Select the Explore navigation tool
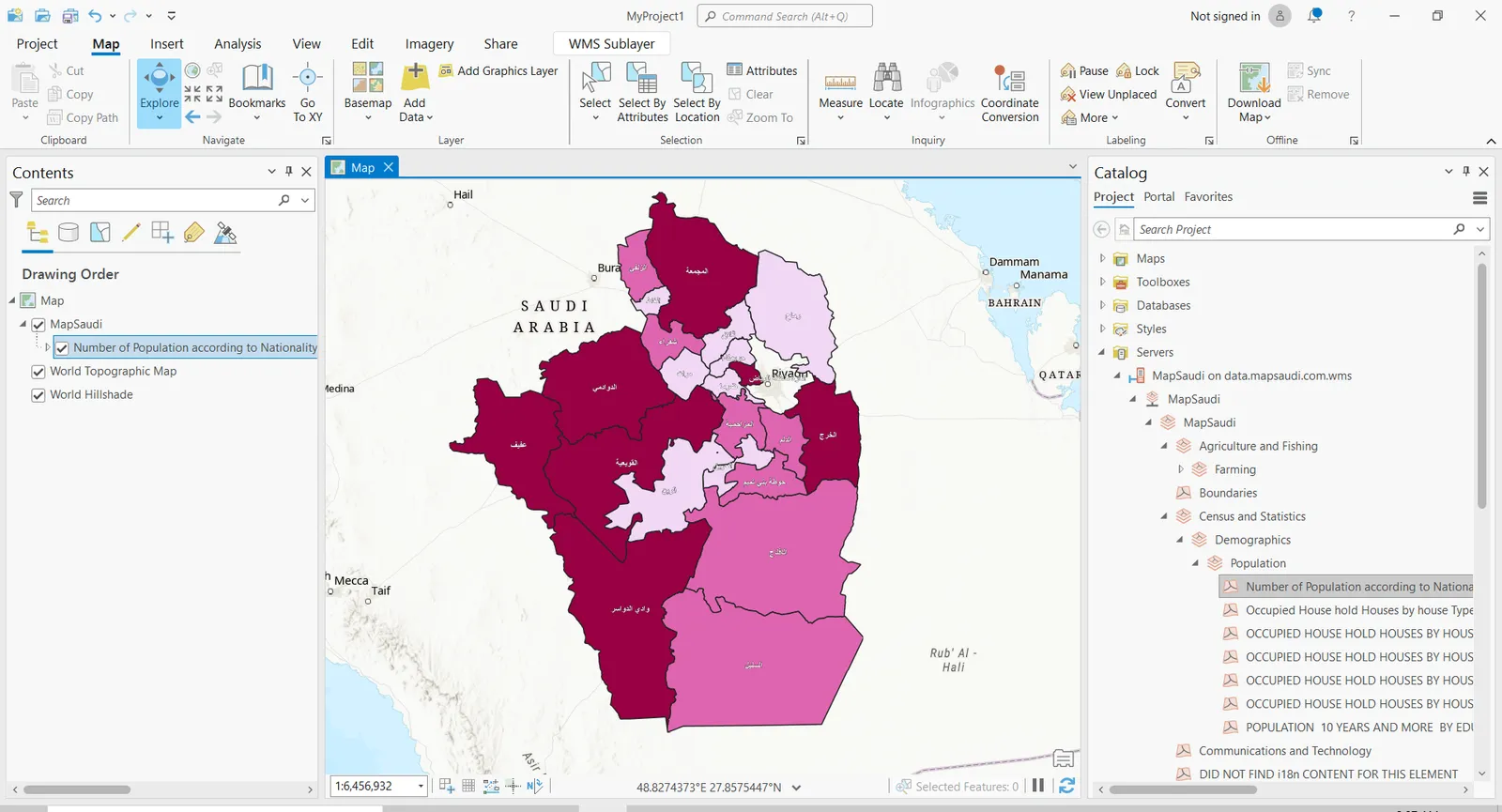Screen dimensions: 1502x812 (159, 84)
